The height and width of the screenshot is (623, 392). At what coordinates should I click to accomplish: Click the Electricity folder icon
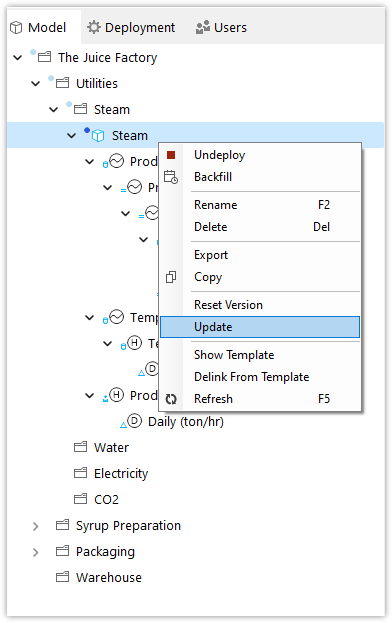pyautogui.click(x=80, y=473)
